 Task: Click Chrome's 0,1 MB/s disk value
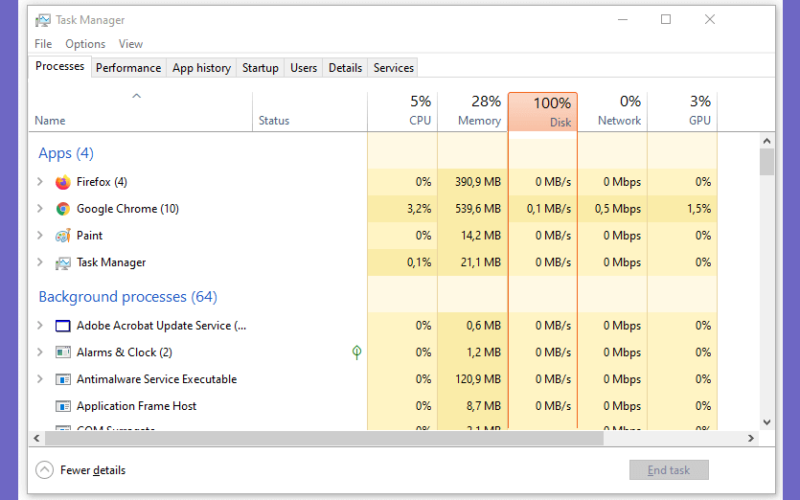548,209
